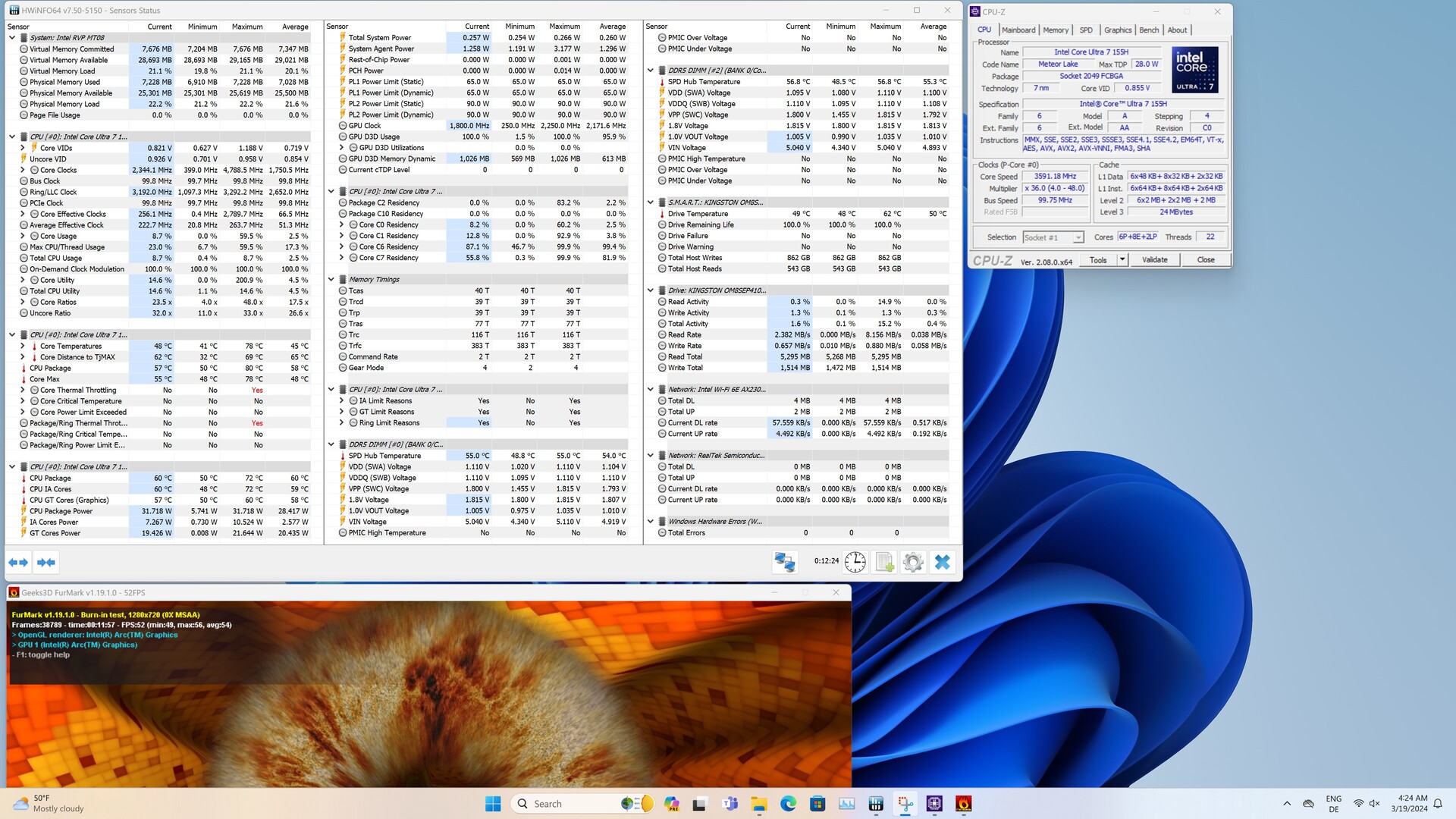
Task: Switch to FurMark via its taskbar icon
Action: (x=964, y=804)
